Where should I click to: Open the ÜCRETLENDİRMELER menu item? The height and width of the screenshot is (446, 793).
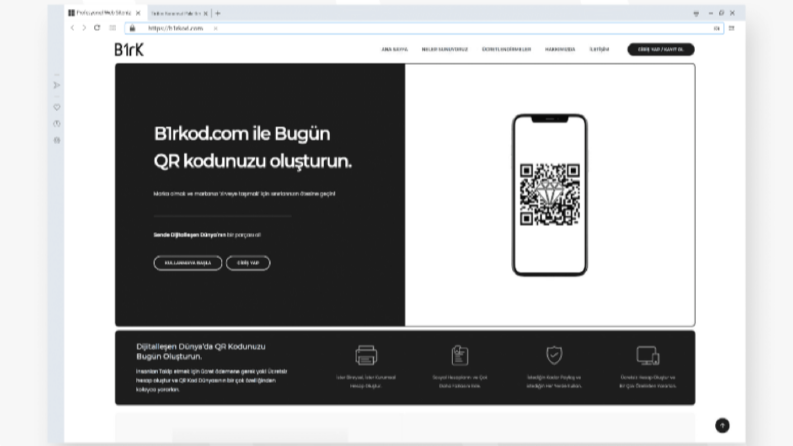pyautogui.click(x=506, y=50)
